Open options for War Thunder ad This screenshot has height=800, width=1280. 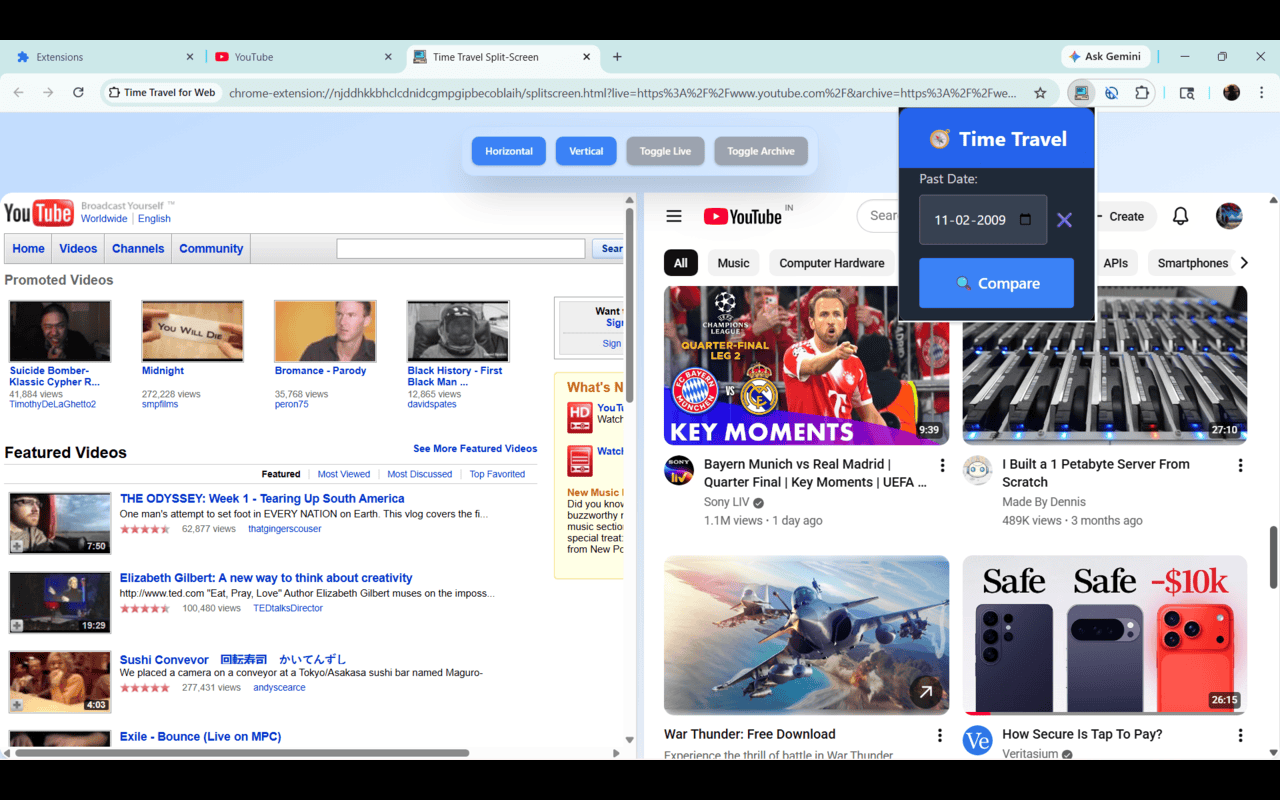[x=939, y=735]
